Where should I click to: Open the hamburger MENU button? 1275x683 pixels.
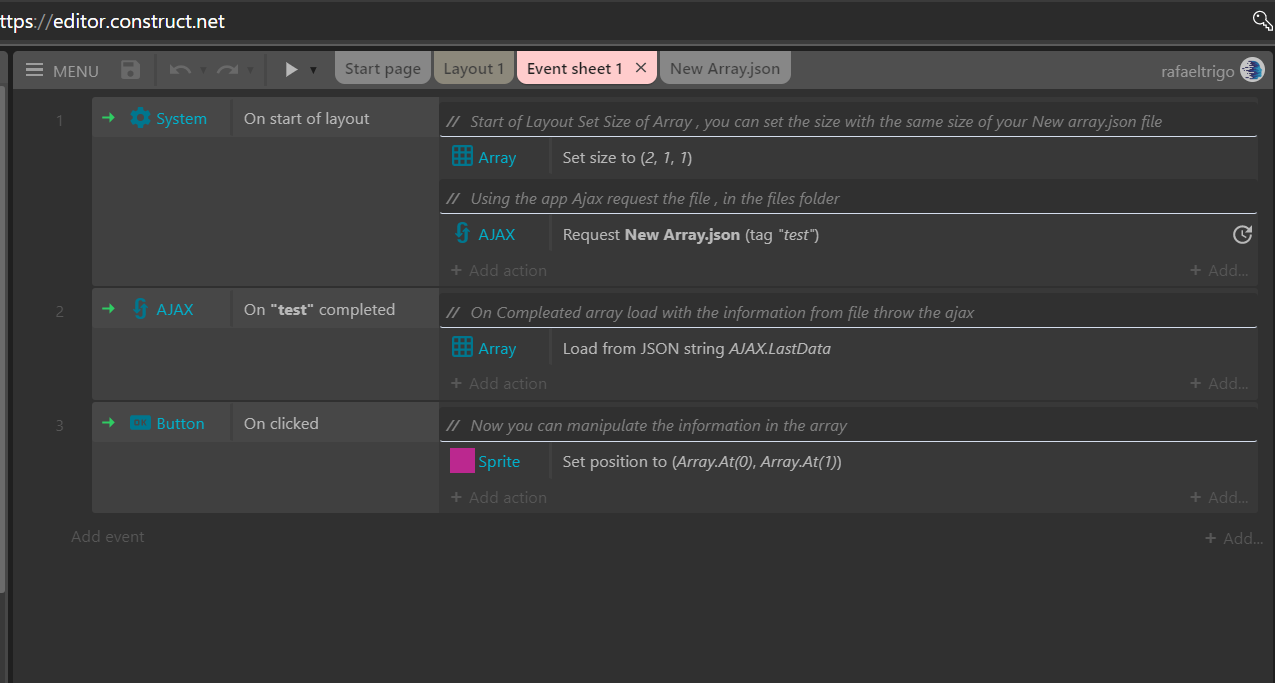coord(61,70)
